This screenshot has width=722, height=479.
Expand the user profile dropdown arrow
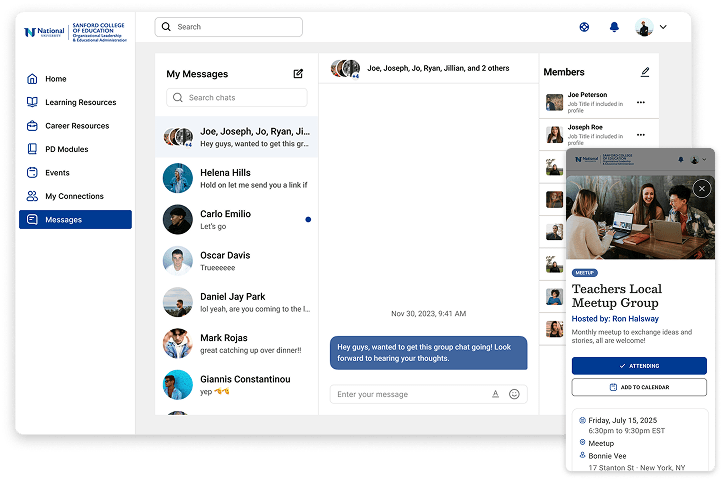pos(663,28)
